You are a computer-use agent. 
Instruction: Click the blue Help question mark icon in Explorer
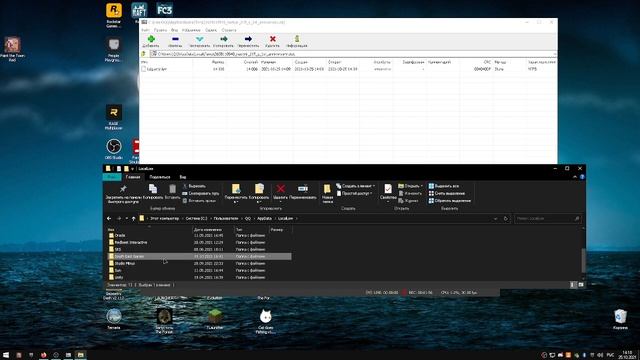582,177
